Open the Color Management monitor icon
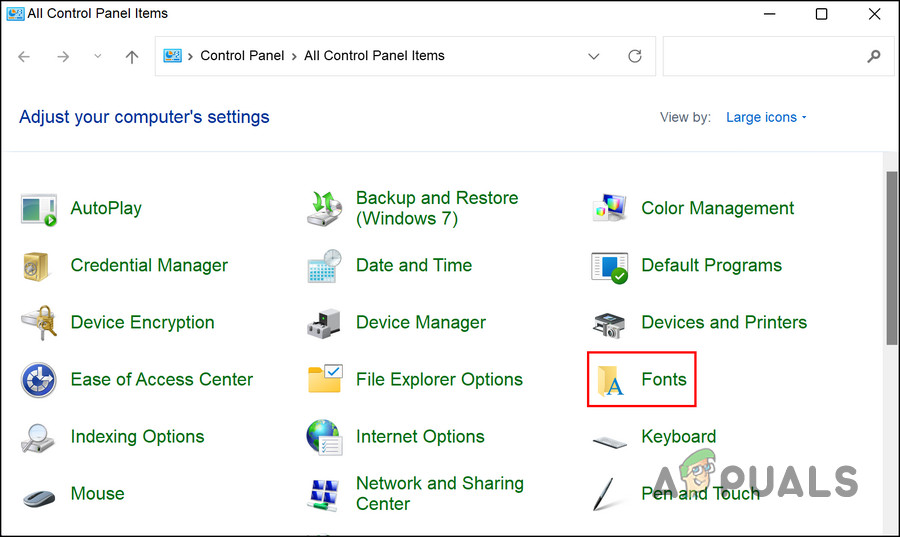This screenshot has width=900, height=537. pyautogui.click(x=610, y=208)
